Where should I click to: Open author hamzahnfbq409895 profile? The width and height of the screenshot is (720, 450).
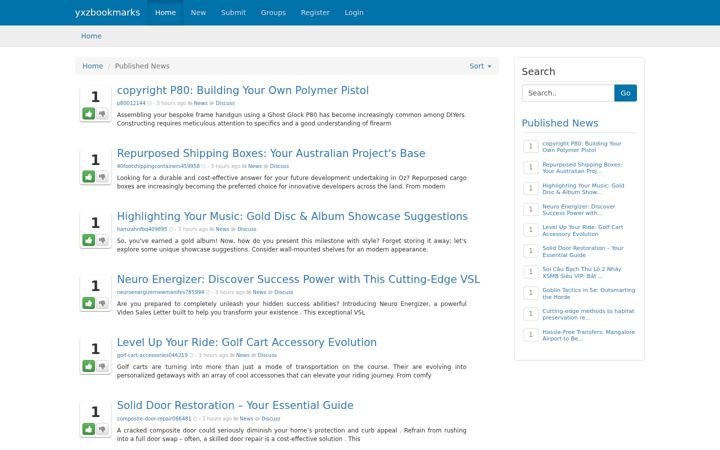pyautogui.click(x=142, y=229)
